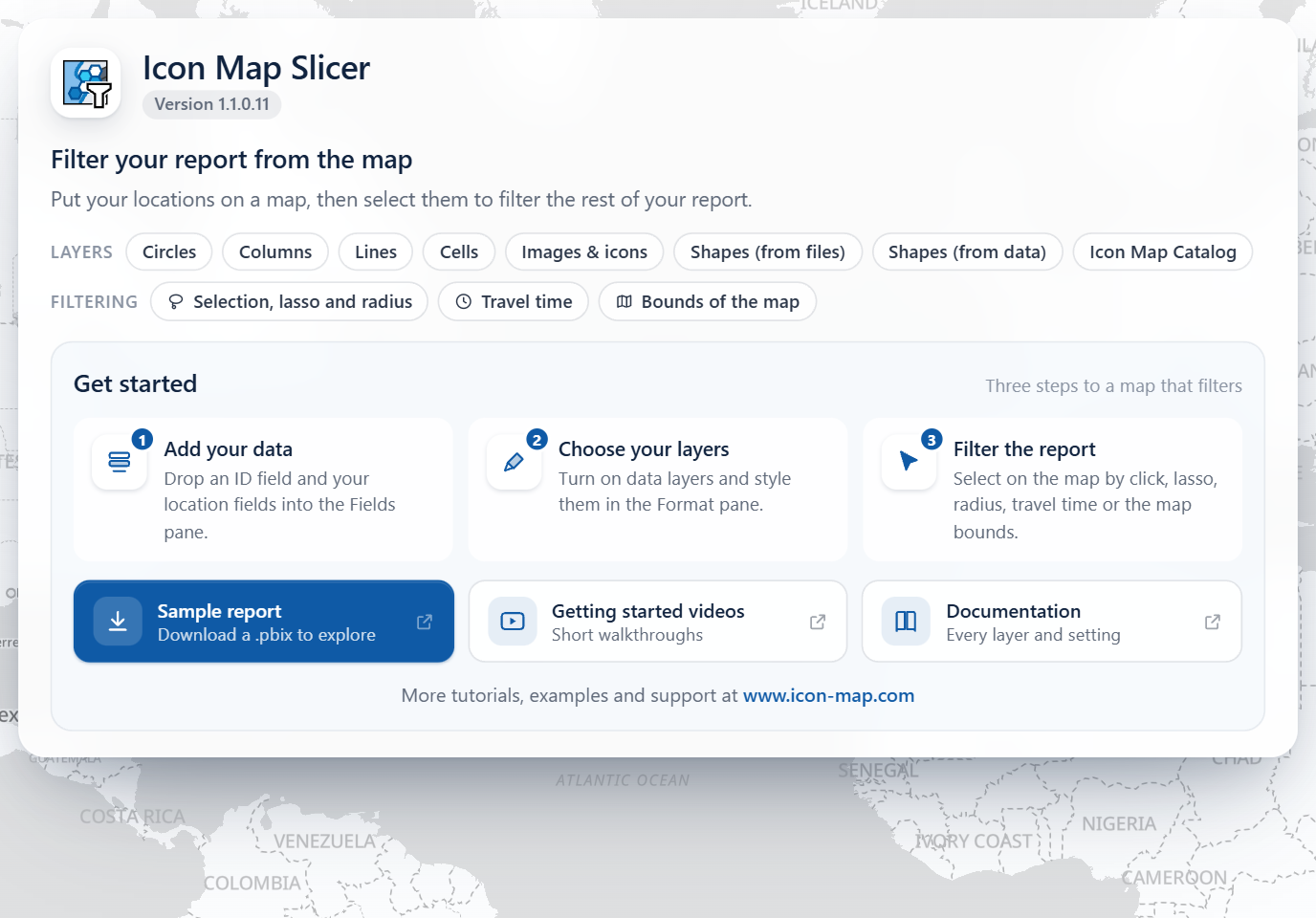Click the stacked data icon in Add your data
Viewport: 1316px width, 918px height.
pyautogui.click(x=120, y=462)
